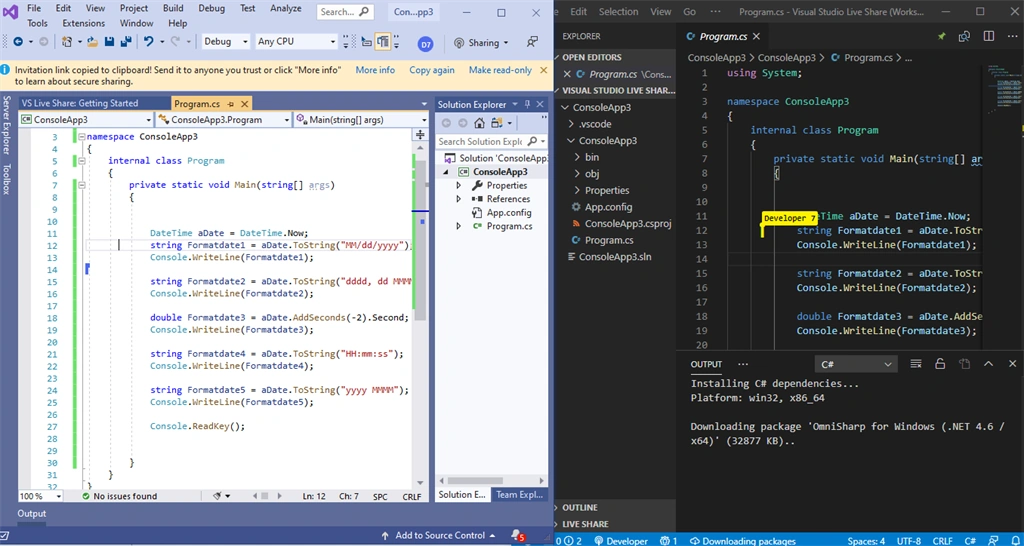The image size is (1024, 546).
Task: Click the Open File folder icon
Action: 93,42
